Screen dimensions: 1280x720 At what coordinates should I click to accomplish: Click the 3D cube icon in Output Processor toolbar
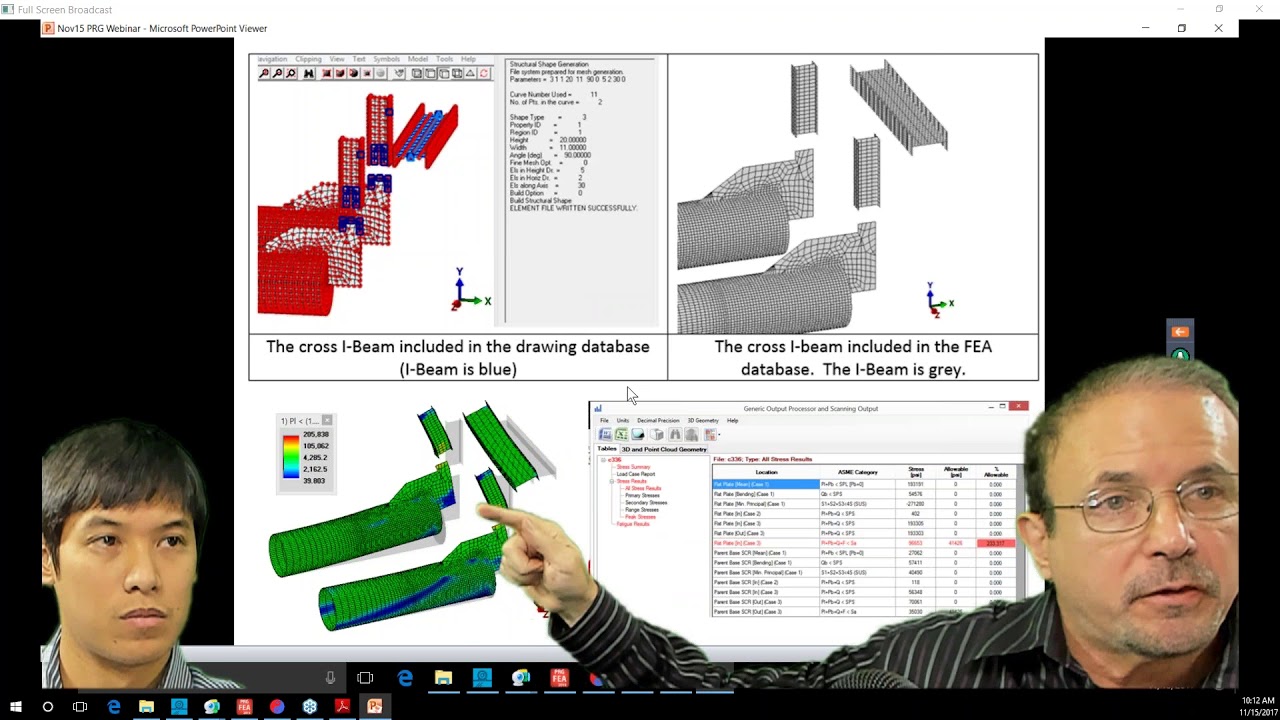657,434
